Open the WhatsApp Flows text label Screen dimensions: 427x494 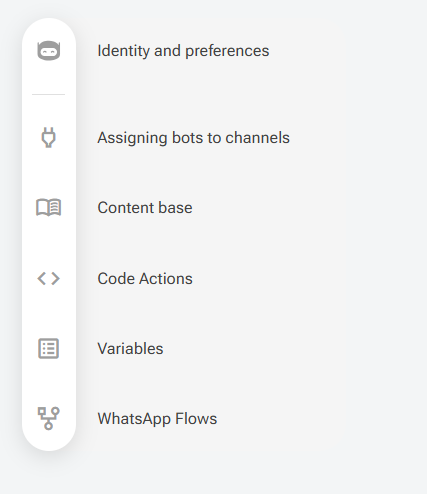coord(157,419)
